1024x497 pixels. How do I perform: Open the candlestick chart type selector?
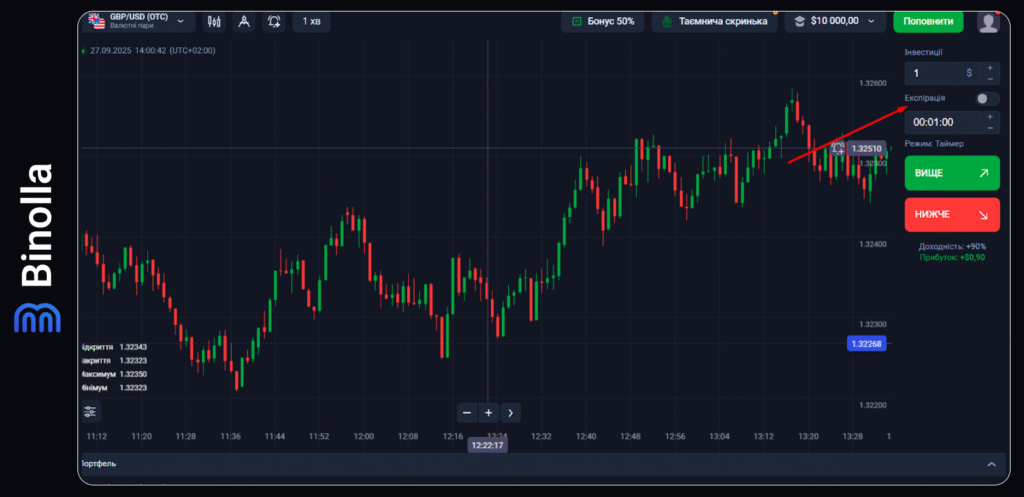point(214,21)
